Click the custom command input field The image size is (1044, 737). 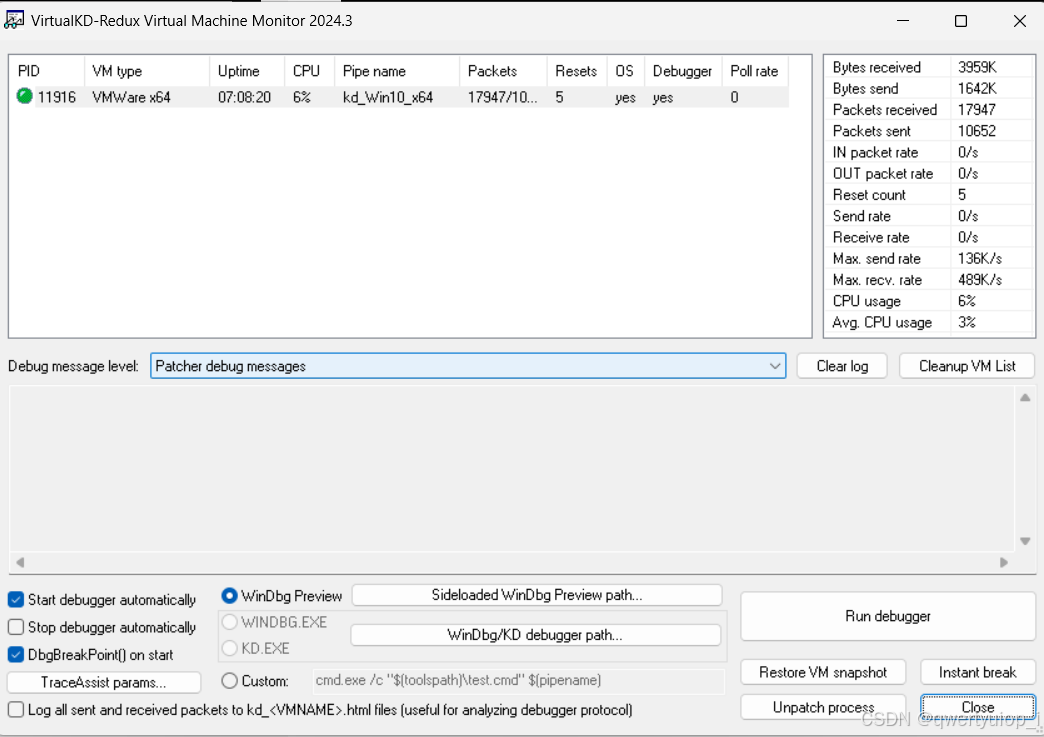518,680
